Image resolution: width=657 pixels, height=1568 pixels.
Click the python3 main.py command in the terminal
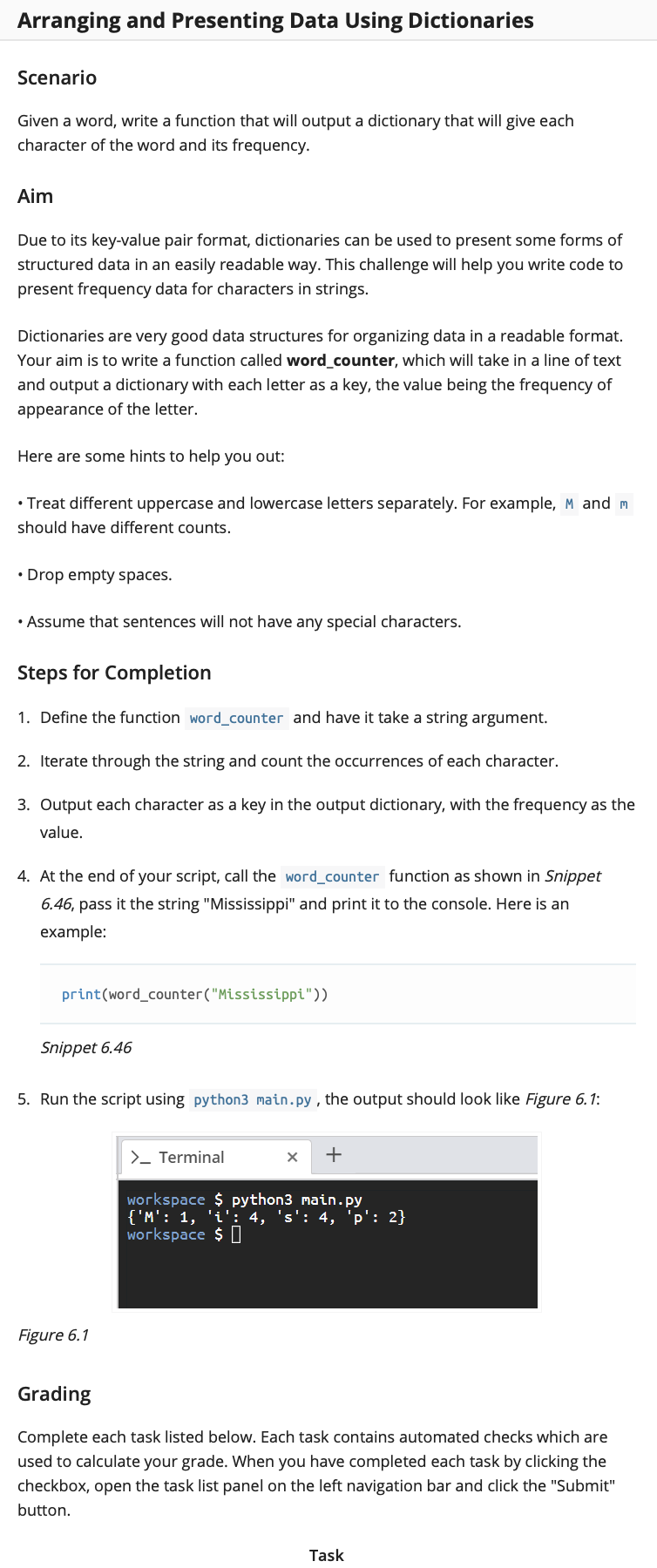296,1200
